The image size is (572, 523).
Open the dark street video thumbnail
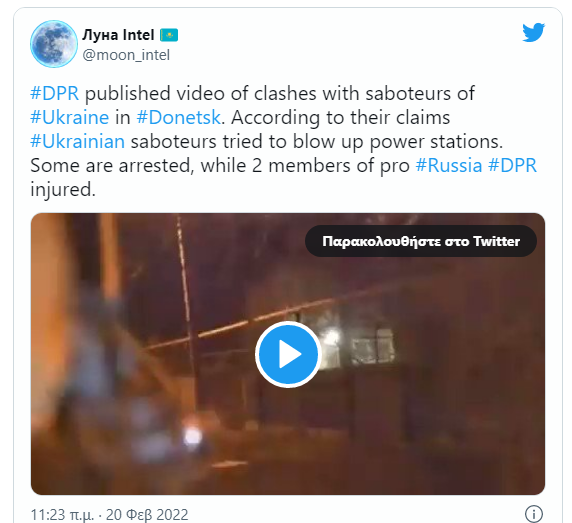point(288,354)
